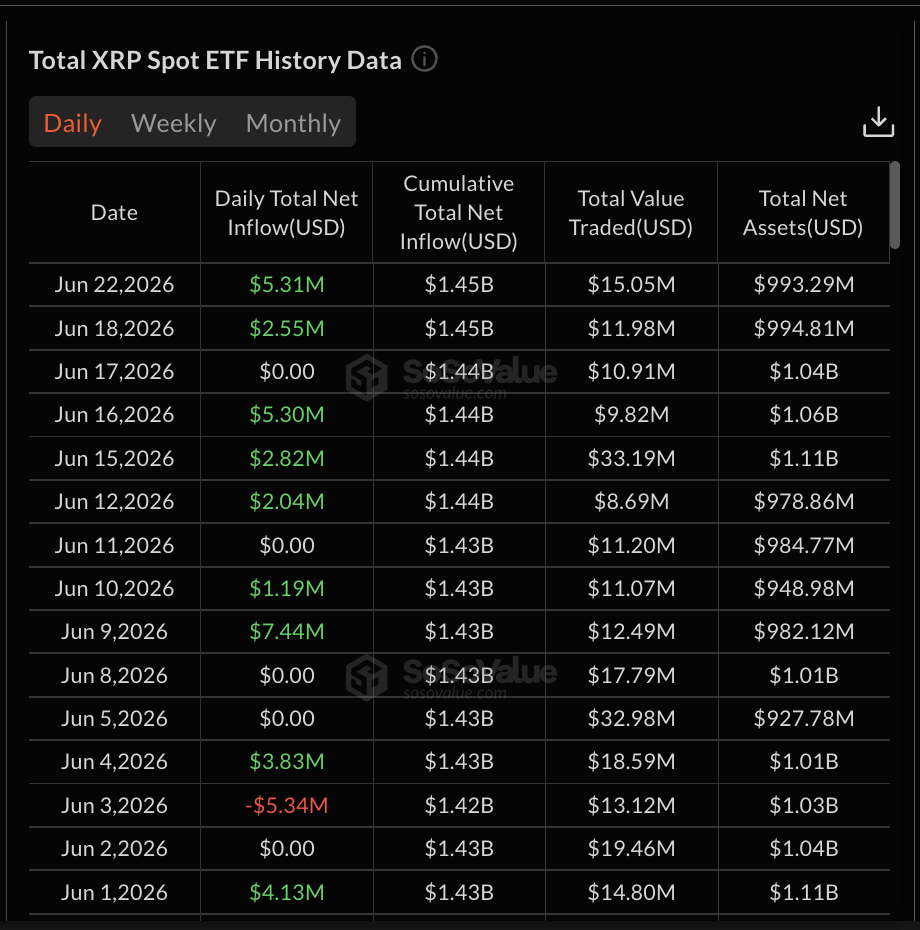The width and height of the screenshot is (920, 930).
Task: Select the Jun 8,2026 date cell
Action: 114,675
